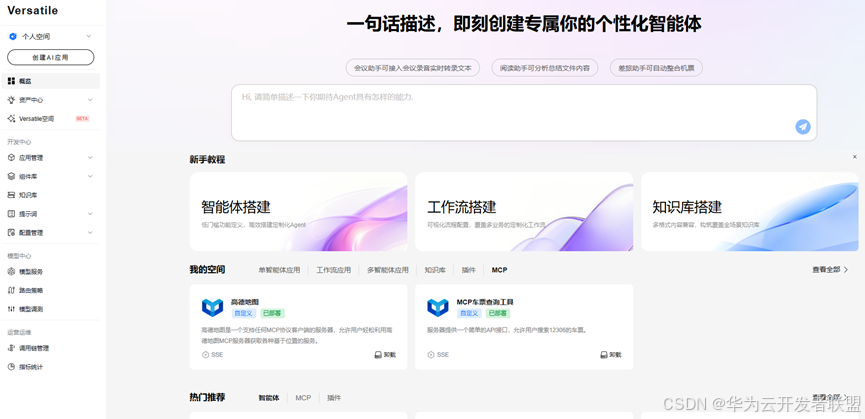Select 插件 tab under 热门推荐

click(334, 397)
